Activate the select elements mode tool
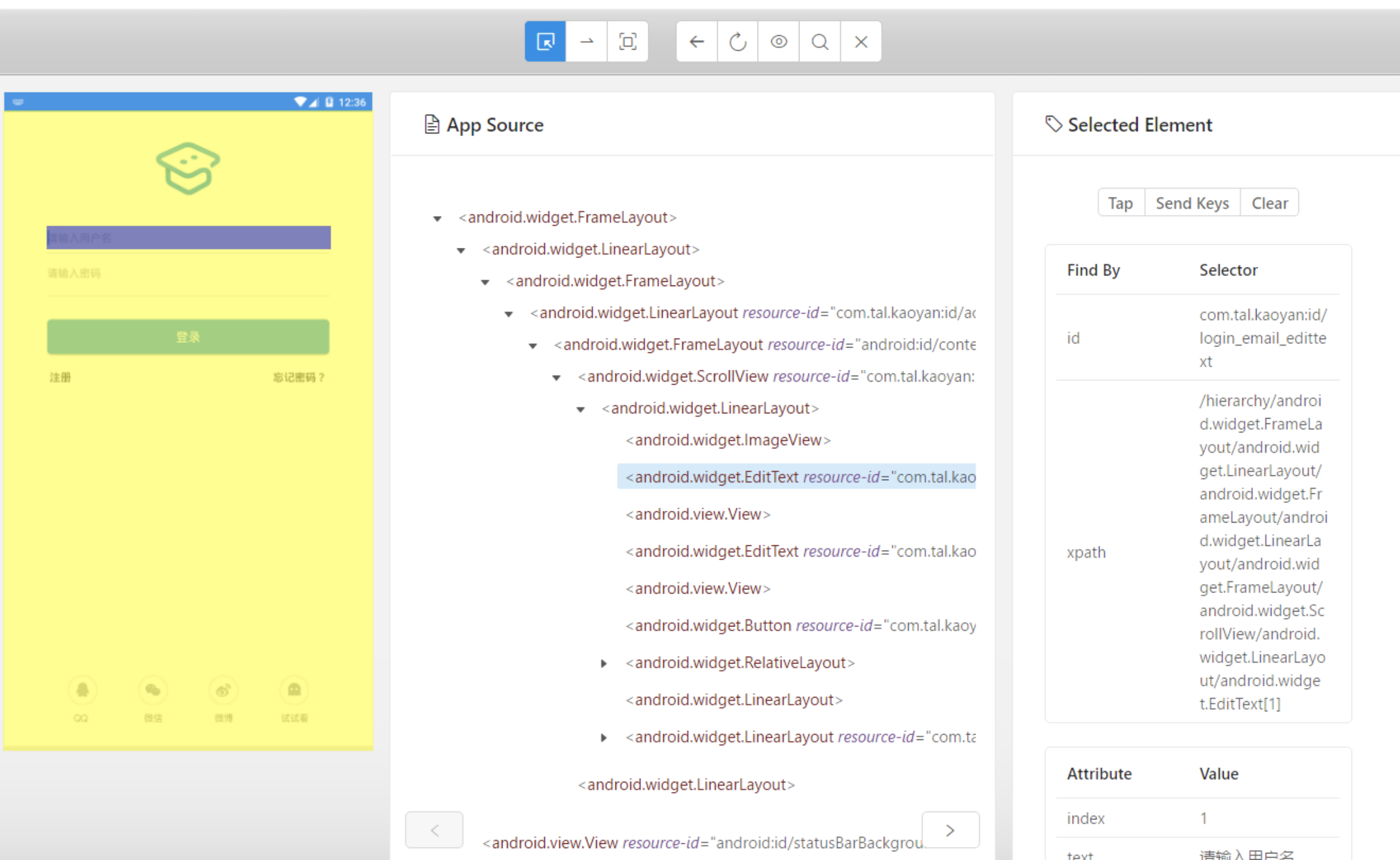The width and height of the screenshot is (1400, 860). coord(544,42)
